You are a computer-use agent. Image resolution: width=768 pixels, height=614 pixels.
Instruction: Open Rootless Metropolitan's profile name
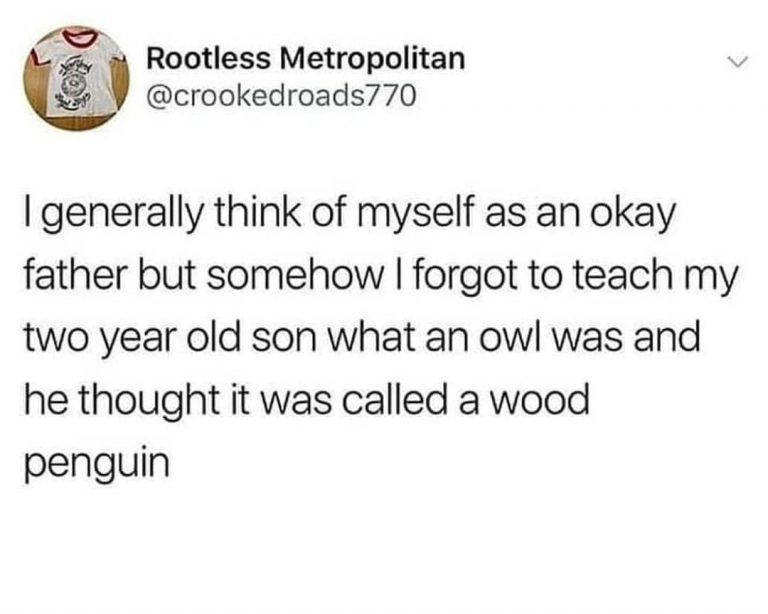coord(306,59)
